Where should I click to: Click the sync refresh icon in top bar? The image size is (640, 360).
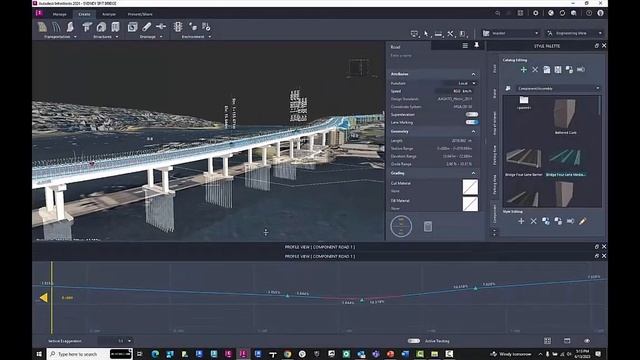coord(562,13)
